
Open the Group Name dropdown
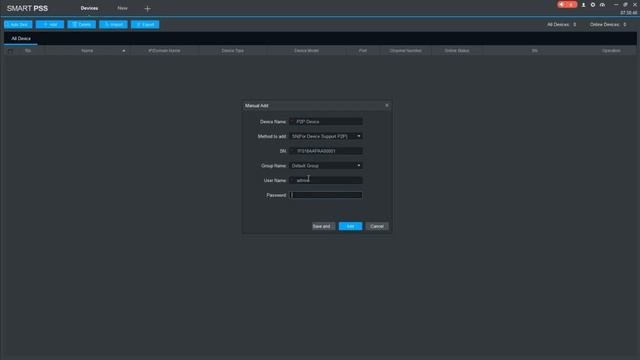pos(326,166)
